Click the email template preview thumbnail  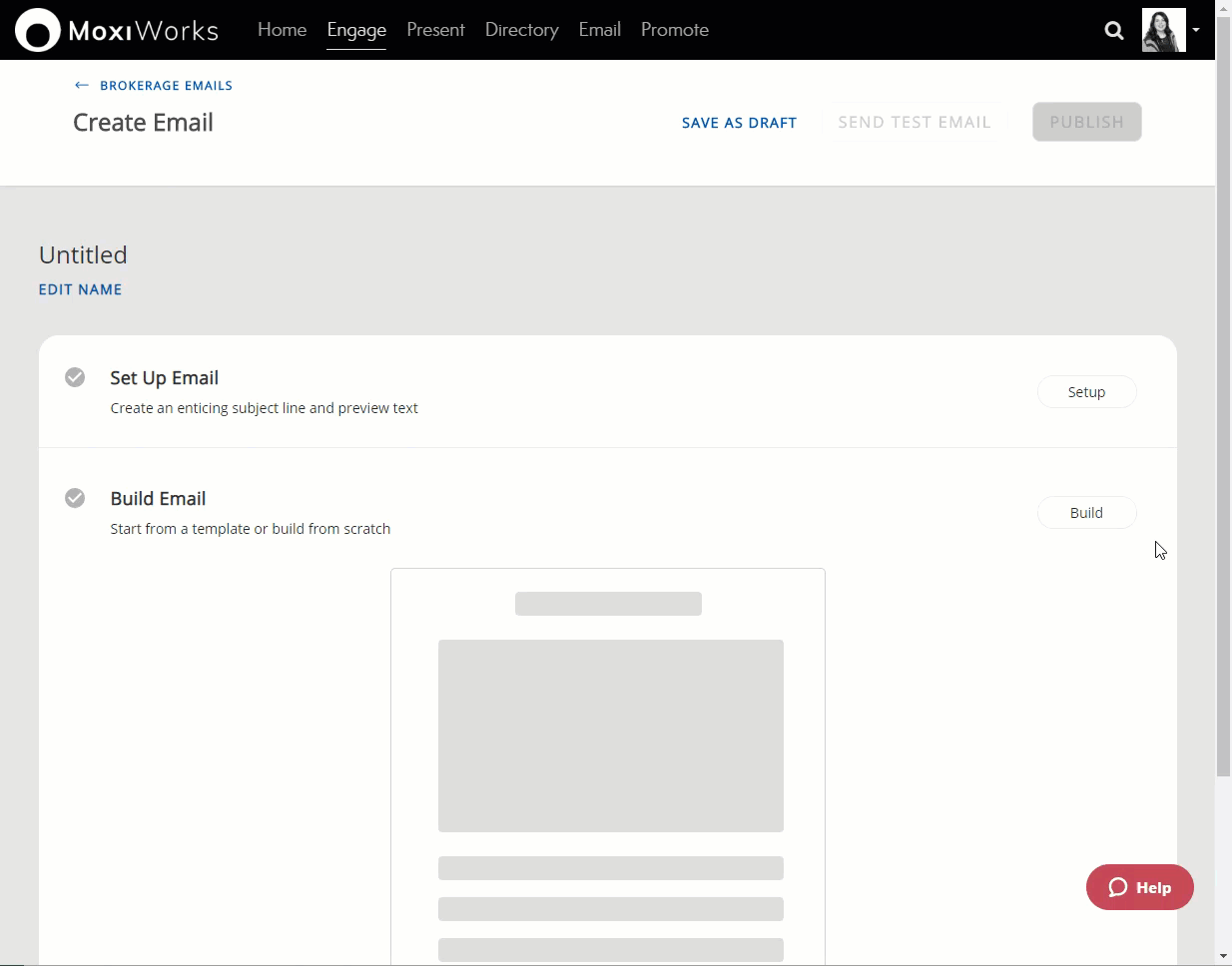pos(608,758)
